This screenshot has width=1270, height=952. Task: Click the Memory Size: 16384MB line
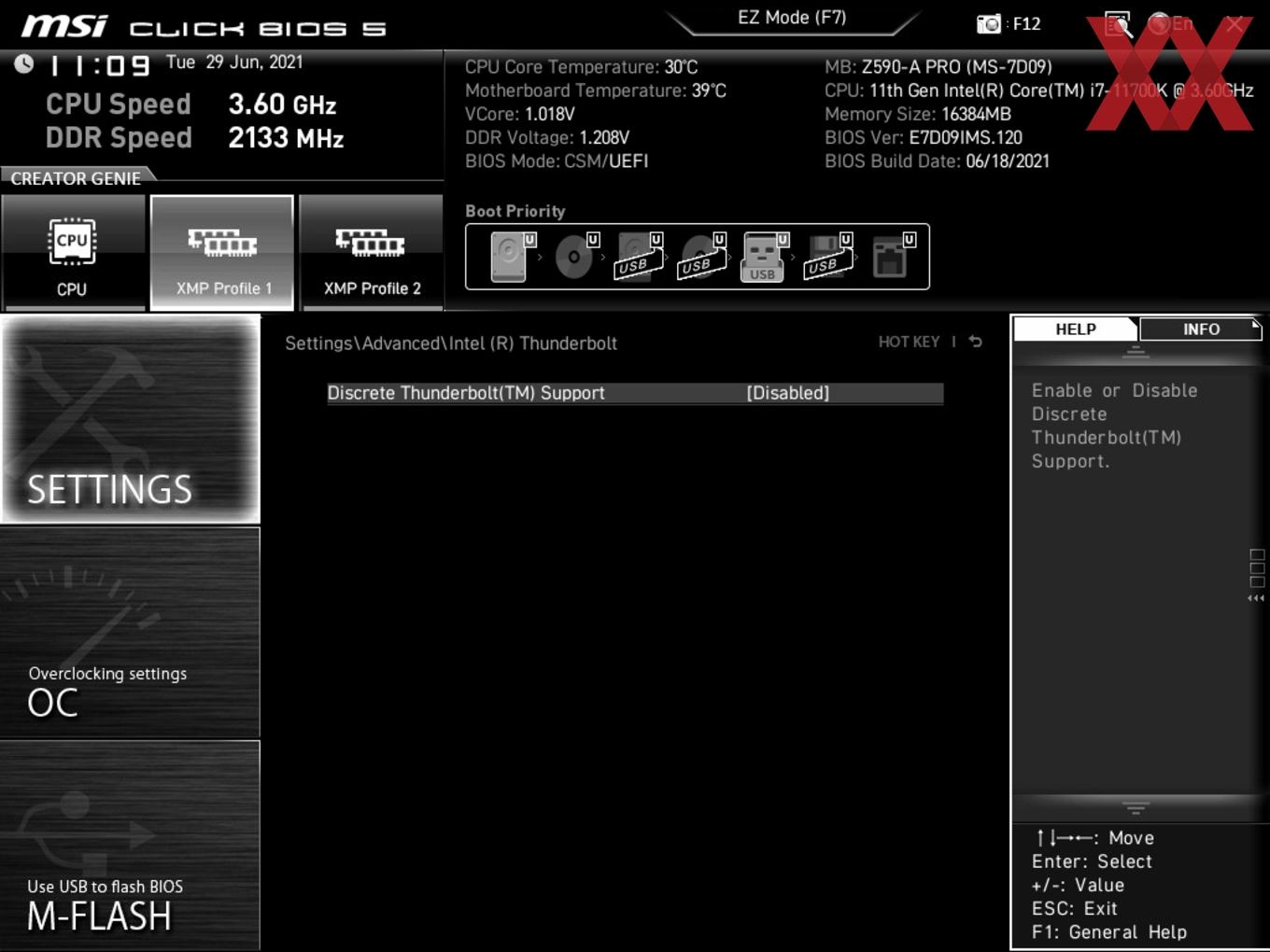click(918, 114)
